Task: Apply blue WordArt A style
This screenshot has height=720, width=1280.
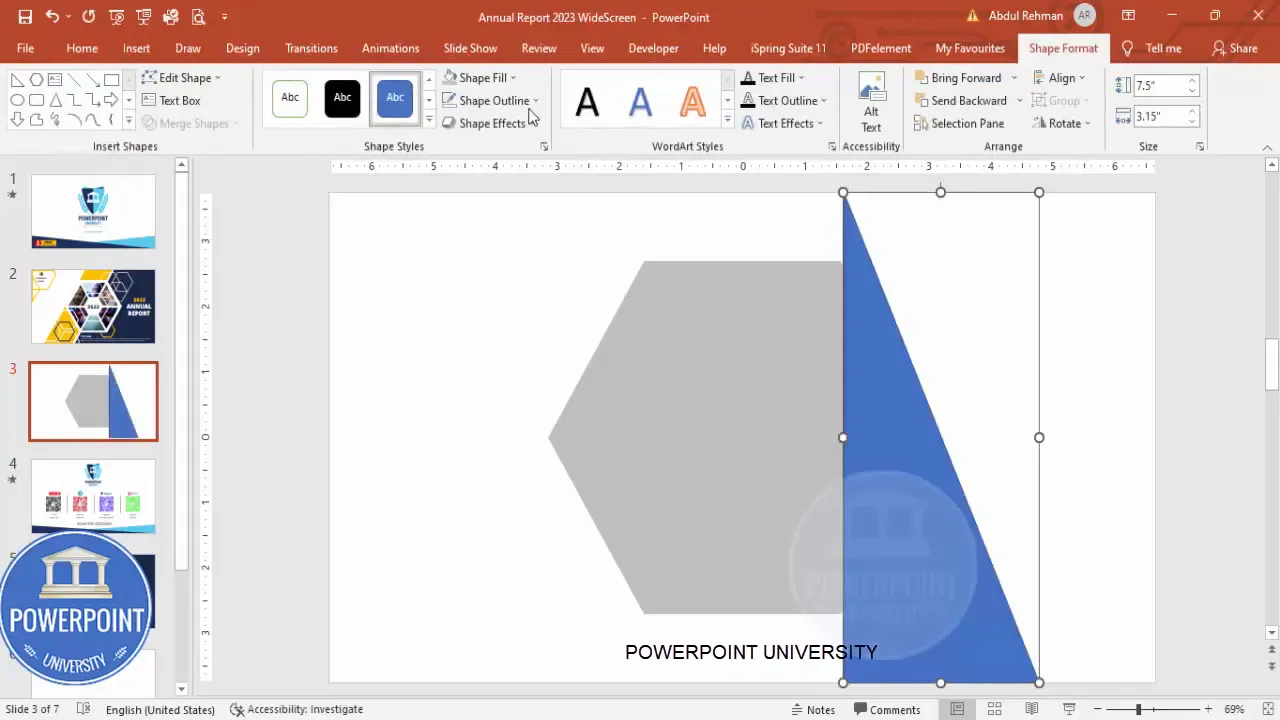Action: tap(640, 101)
